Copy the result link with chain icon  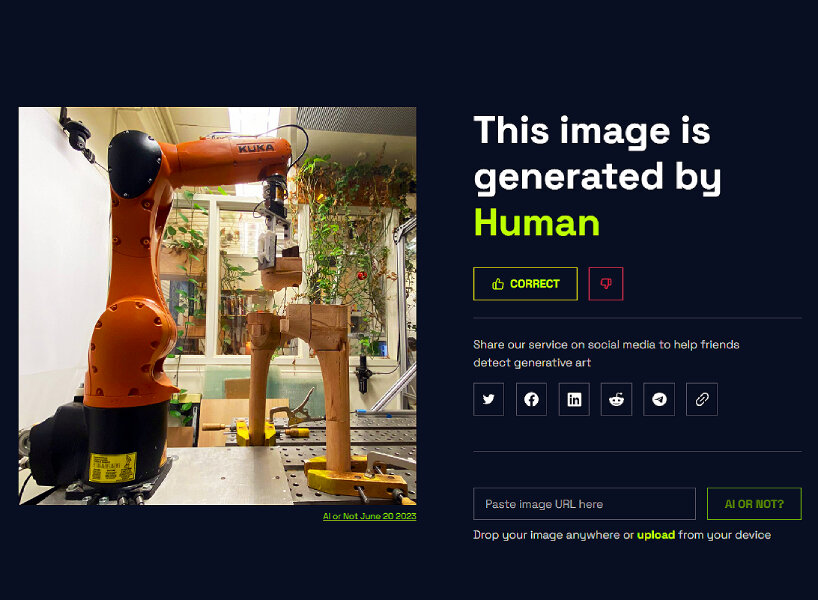click(702, 399)
